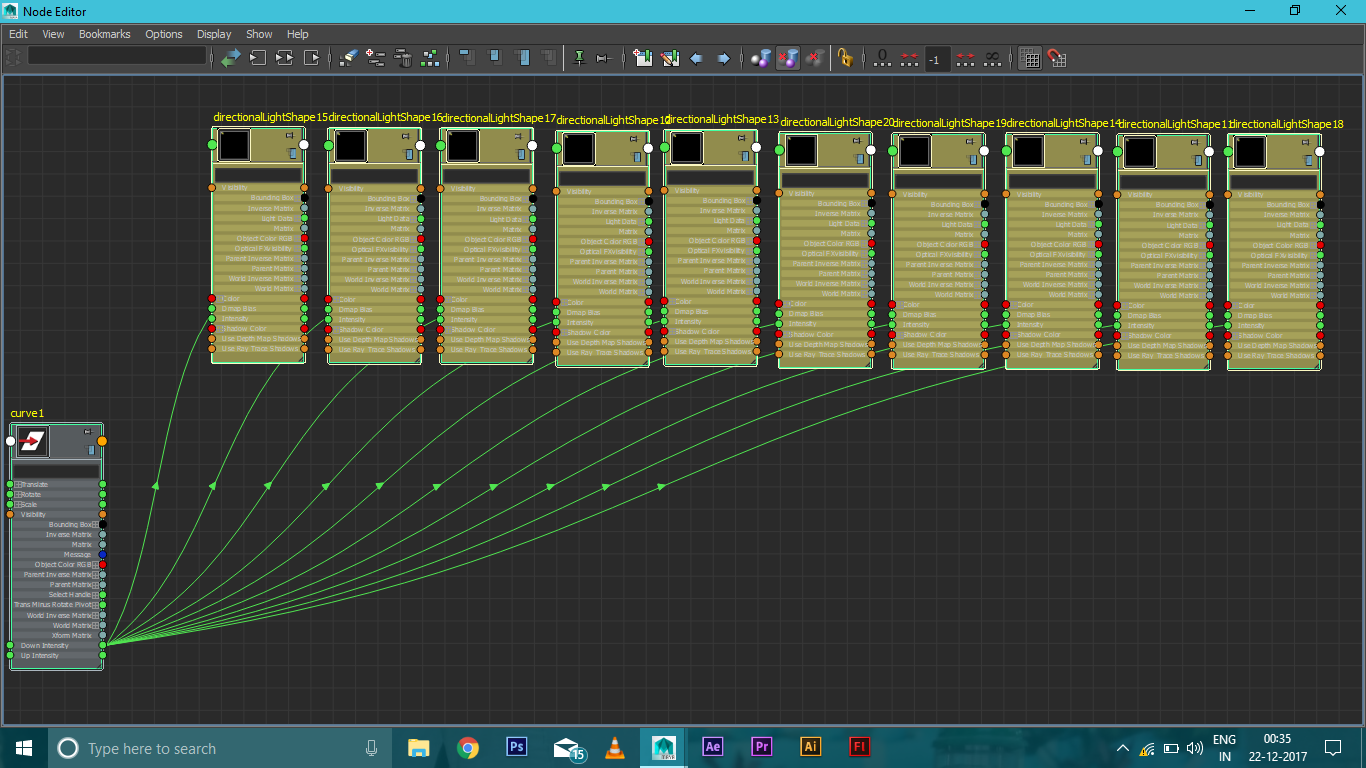1366x768 pixels.
Task: Click the directionalLightShape16 node title
Action: coord(385,118)
